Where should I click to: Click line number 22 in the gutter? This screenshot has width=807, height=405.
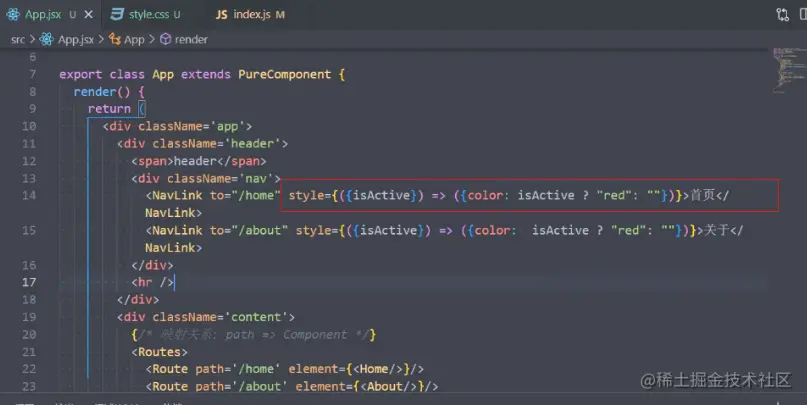click(29, 369)
